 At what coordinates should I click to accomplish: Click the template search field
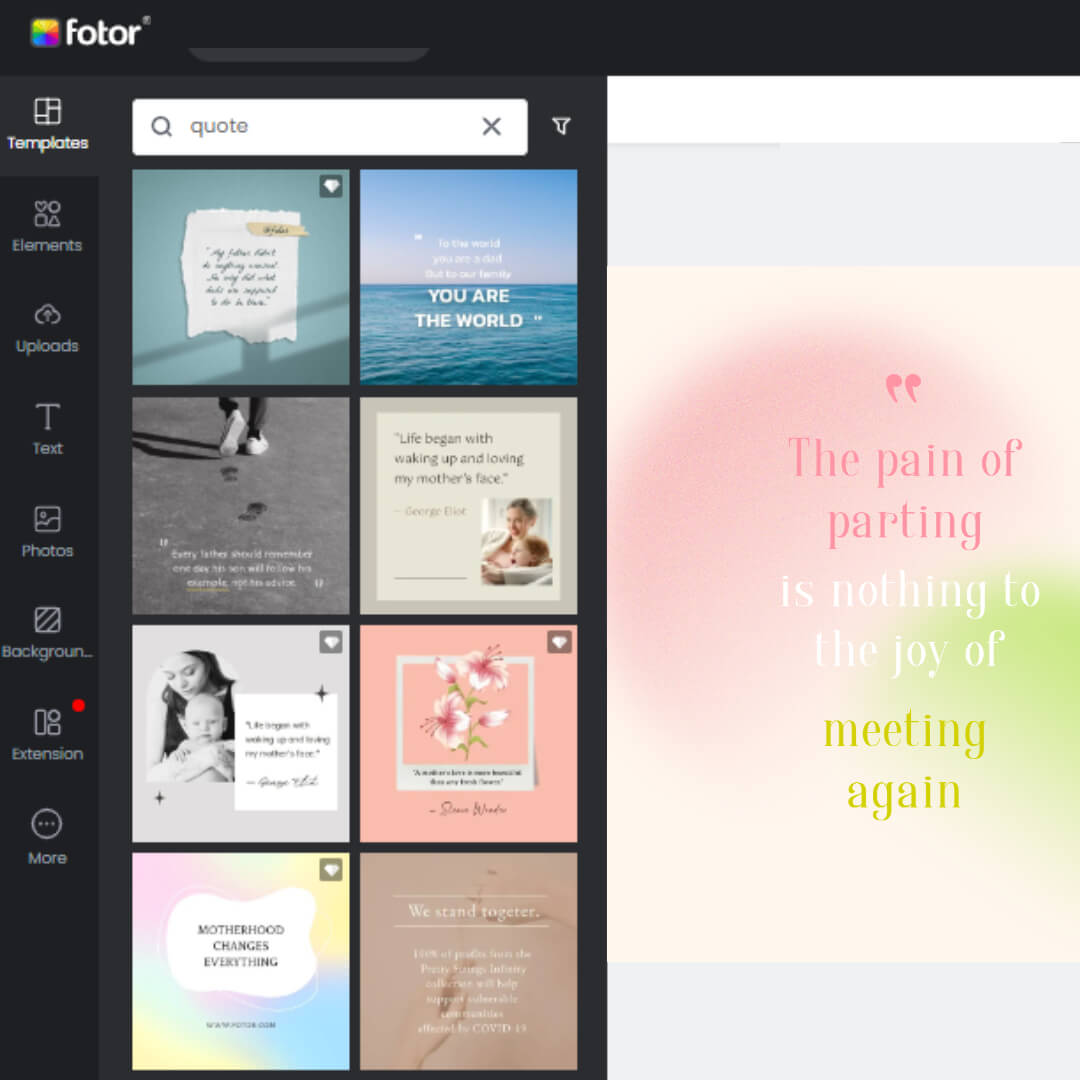330,127
